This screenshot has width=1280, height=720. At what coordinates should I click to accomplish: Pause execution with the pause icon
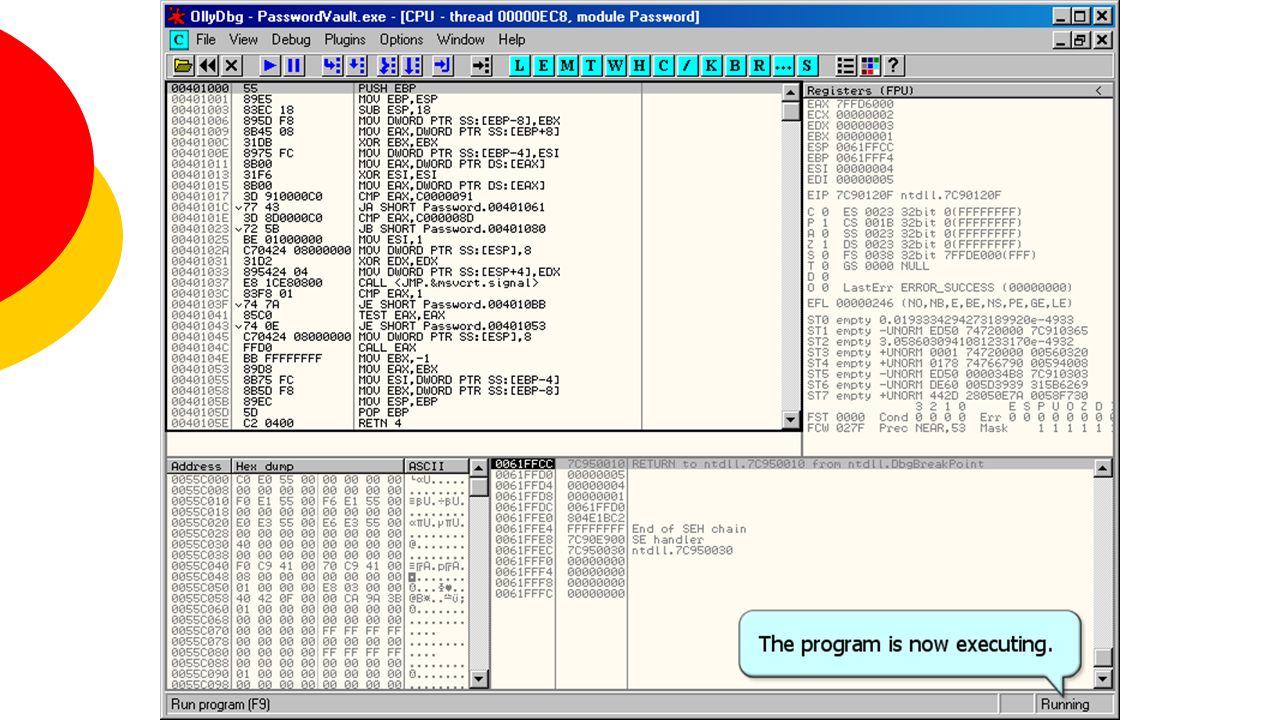tap(294, 66)
